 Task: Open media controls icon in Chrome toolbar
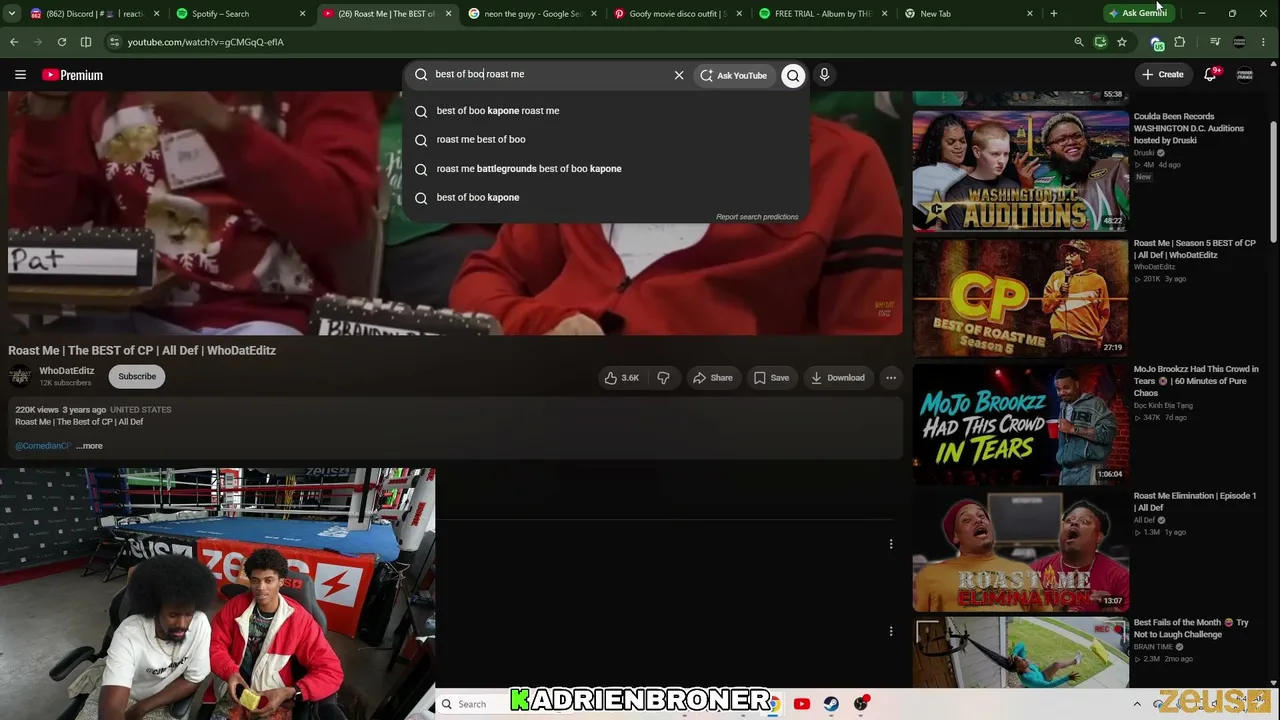(x=1215, y=42)
